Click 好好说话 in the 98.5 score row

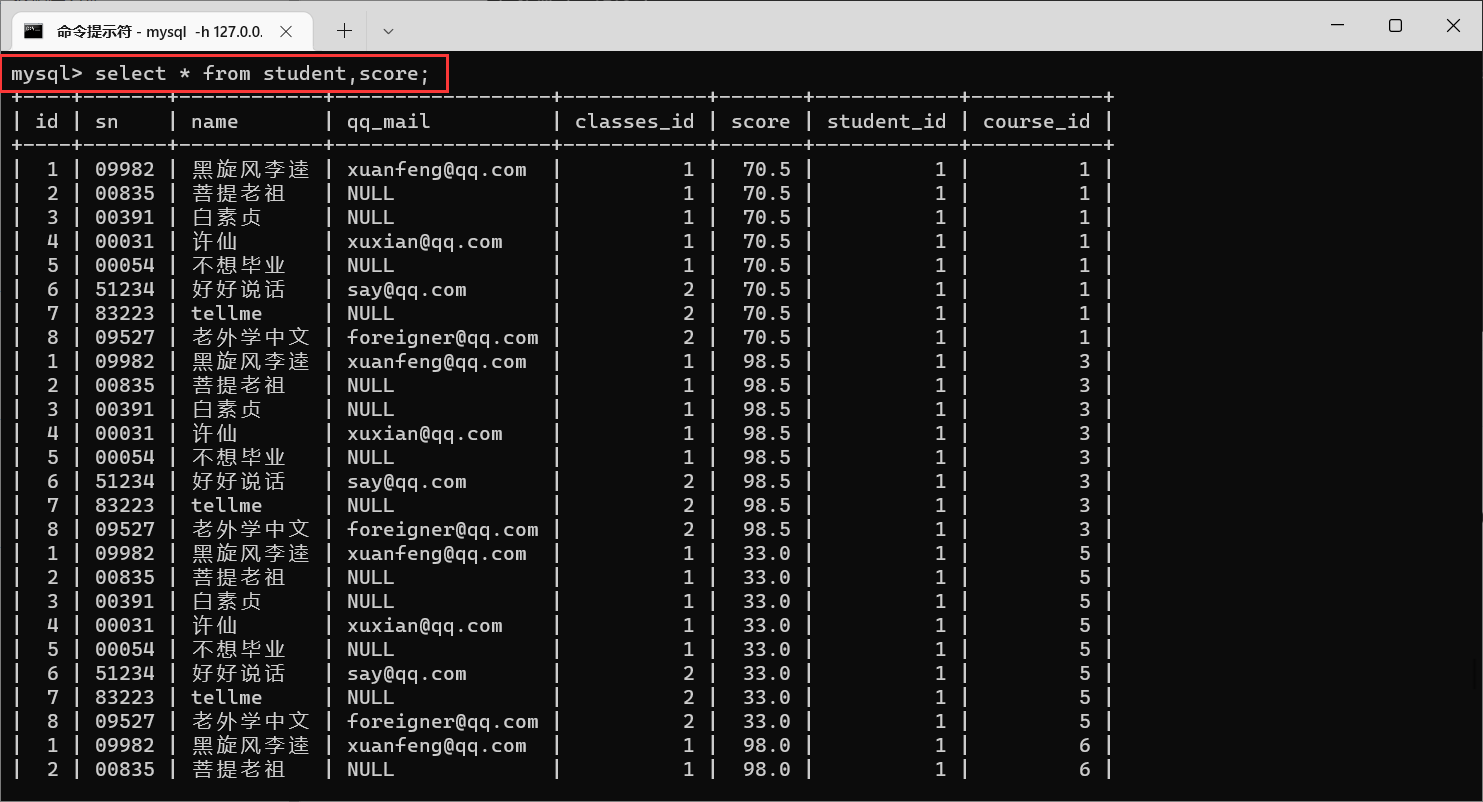pos(239,481)
